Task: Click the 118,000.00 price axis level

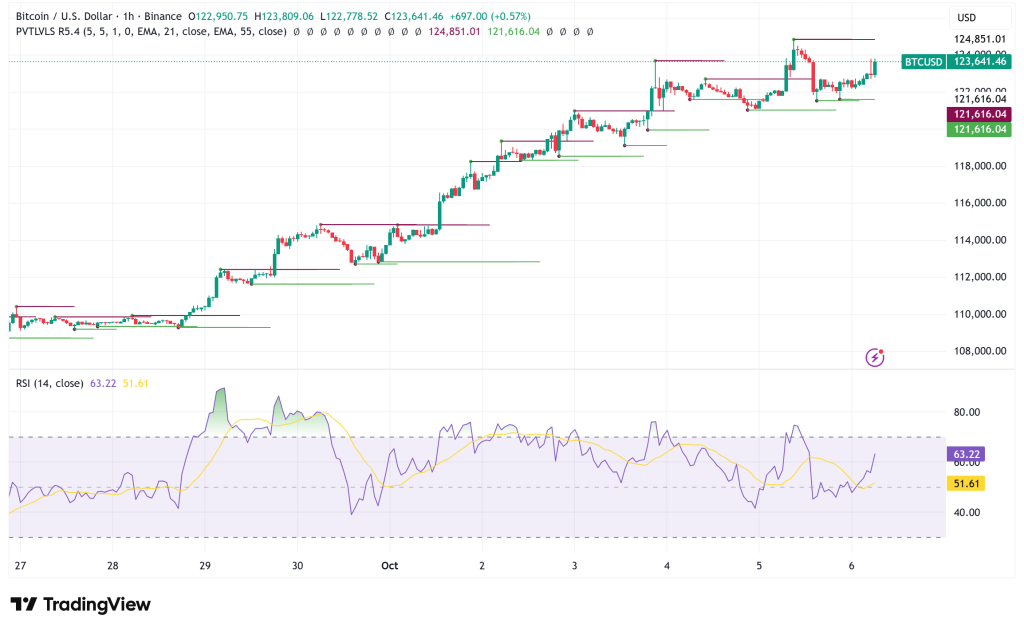Action: pyautogui.click(x=978, y=166)
